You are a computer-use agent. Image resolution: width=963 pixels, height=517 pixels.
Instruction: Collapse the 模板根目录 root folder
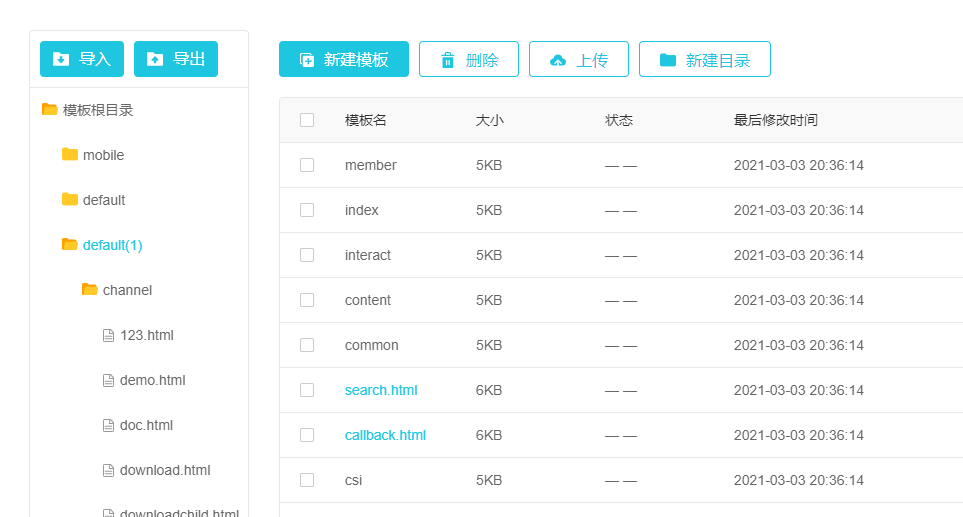(49, 110)
